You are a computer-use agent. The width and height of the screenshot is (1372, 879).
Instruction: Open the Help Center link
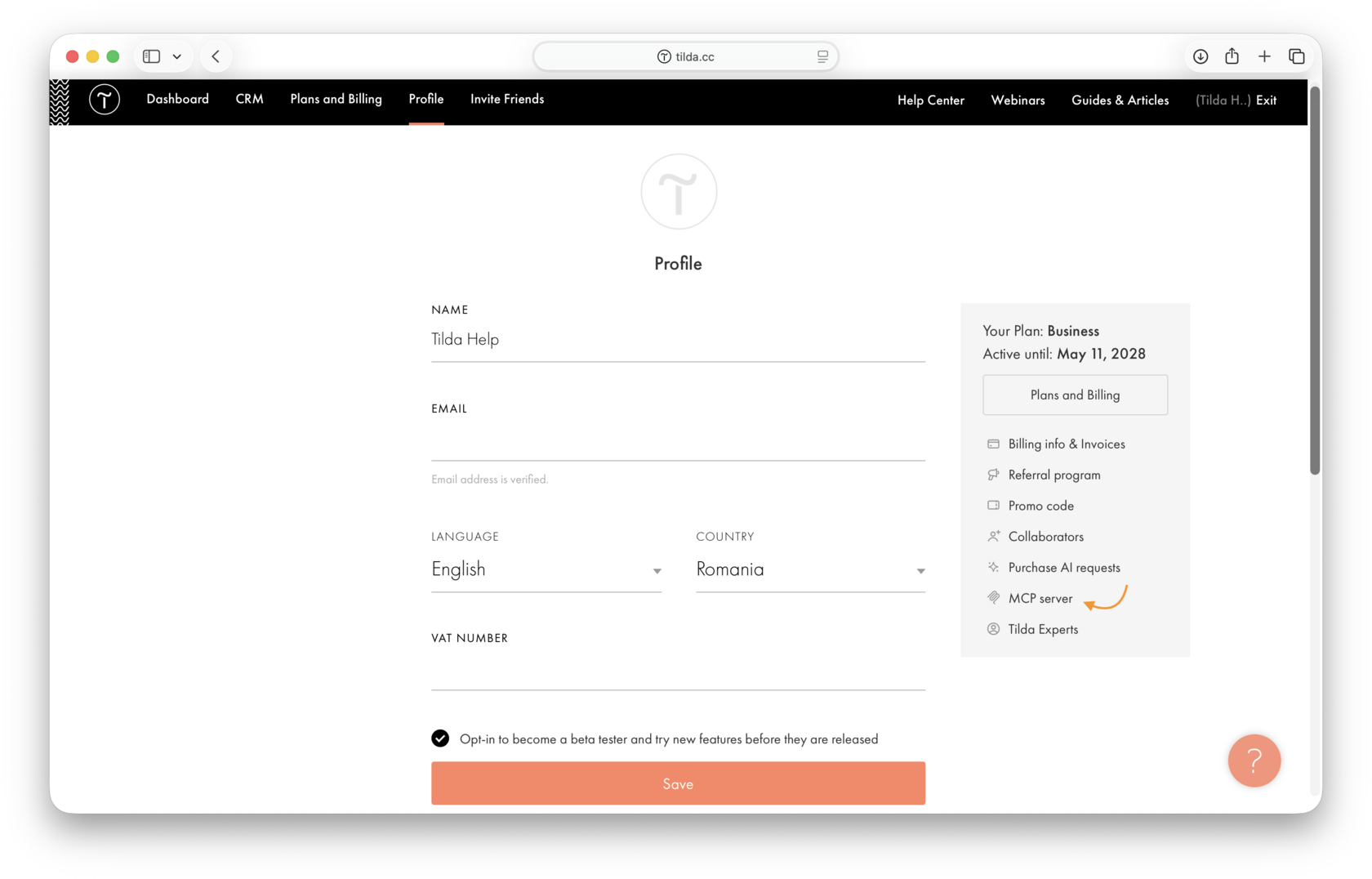click(931, 100)
